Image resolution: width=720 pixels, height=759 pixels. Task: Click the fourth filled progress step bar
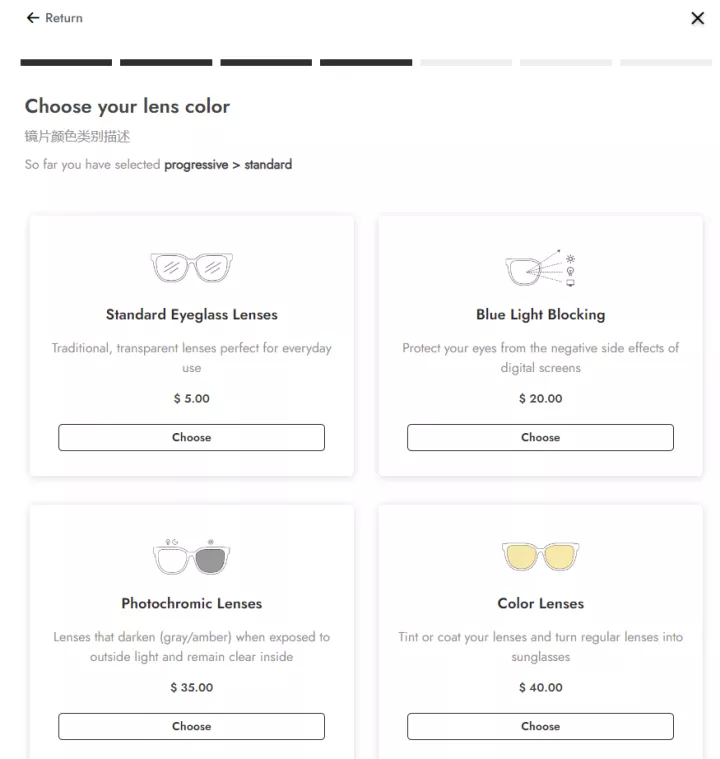click(x=366, y=63)
